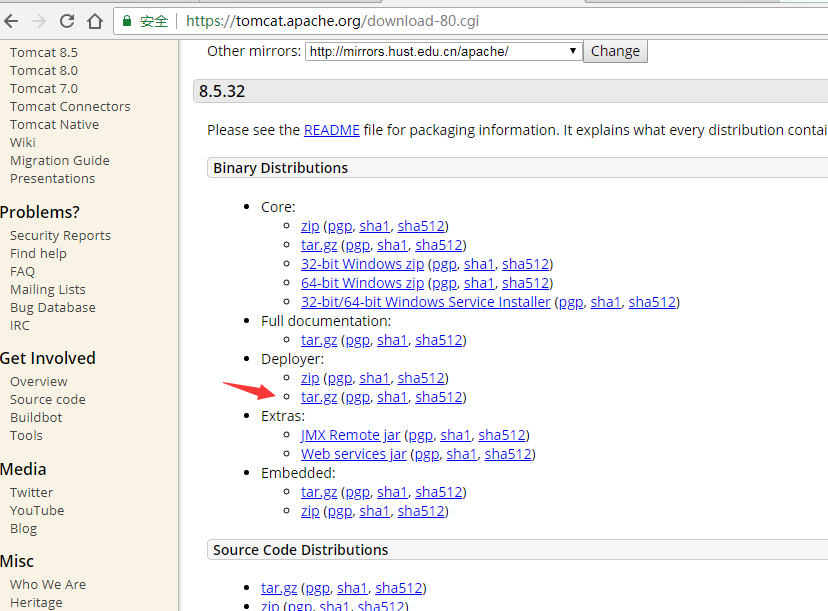Screen dimensions: 828x611
Task: Open Security Reports link
Action: 60,236
